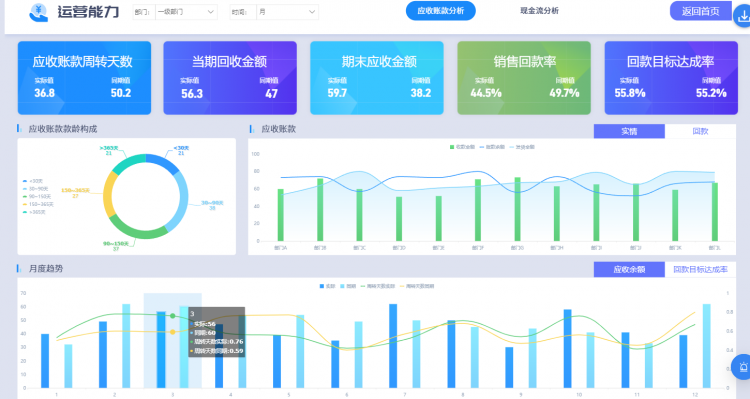
Task: Click the download icon at top right
Action: click(743, 17)
